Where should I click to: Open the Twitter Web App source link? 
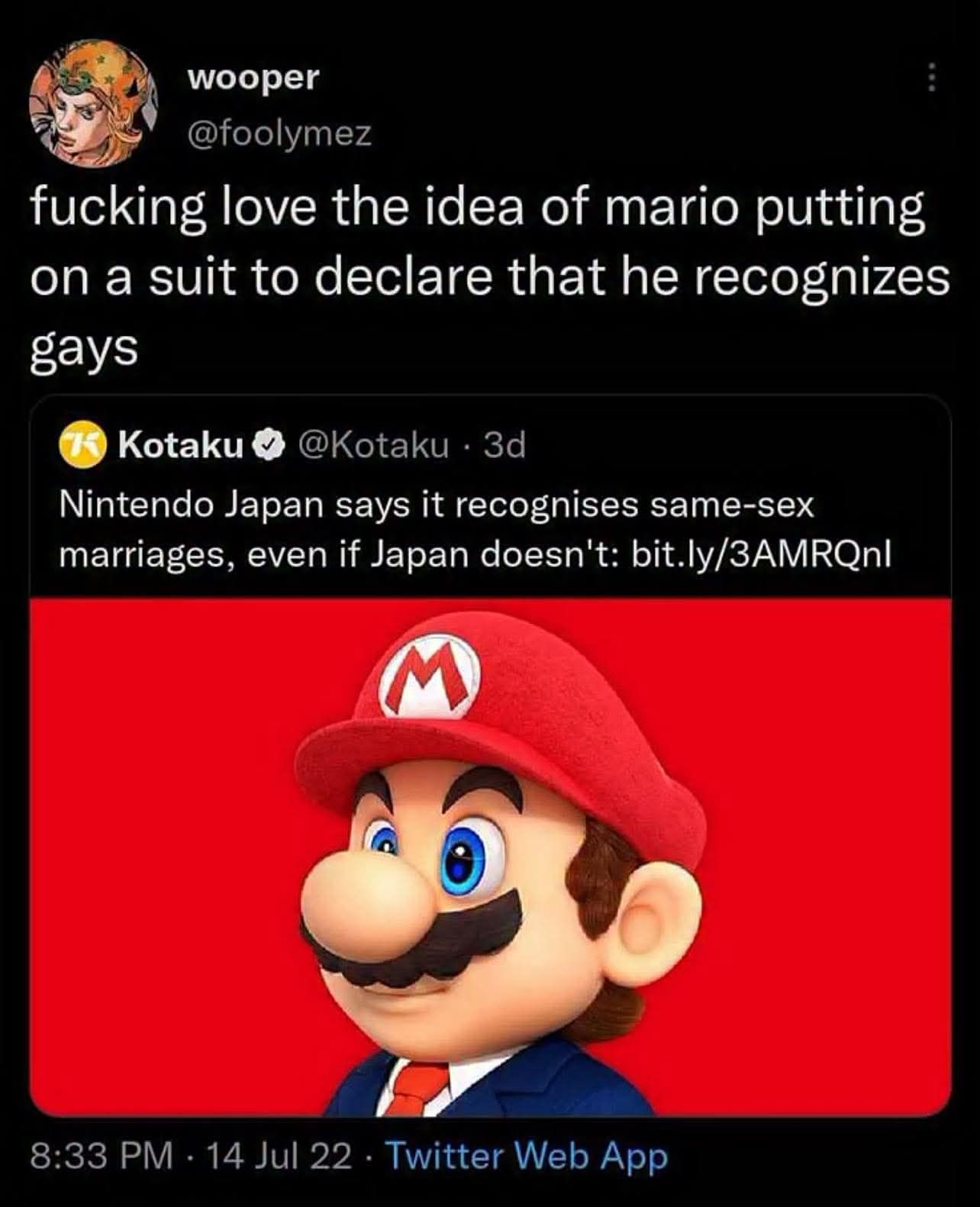(x=527, y=1156)
